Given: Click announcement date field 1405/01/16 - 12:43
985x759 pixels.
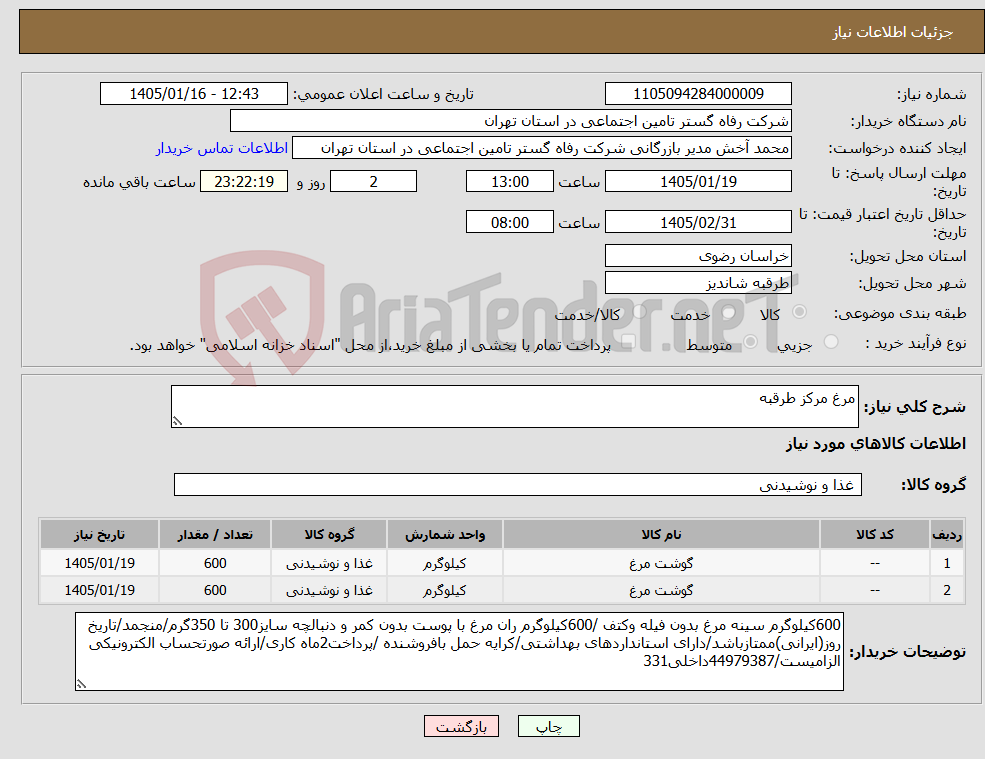Looking at the screenshot, I should [x=193, y=94].
